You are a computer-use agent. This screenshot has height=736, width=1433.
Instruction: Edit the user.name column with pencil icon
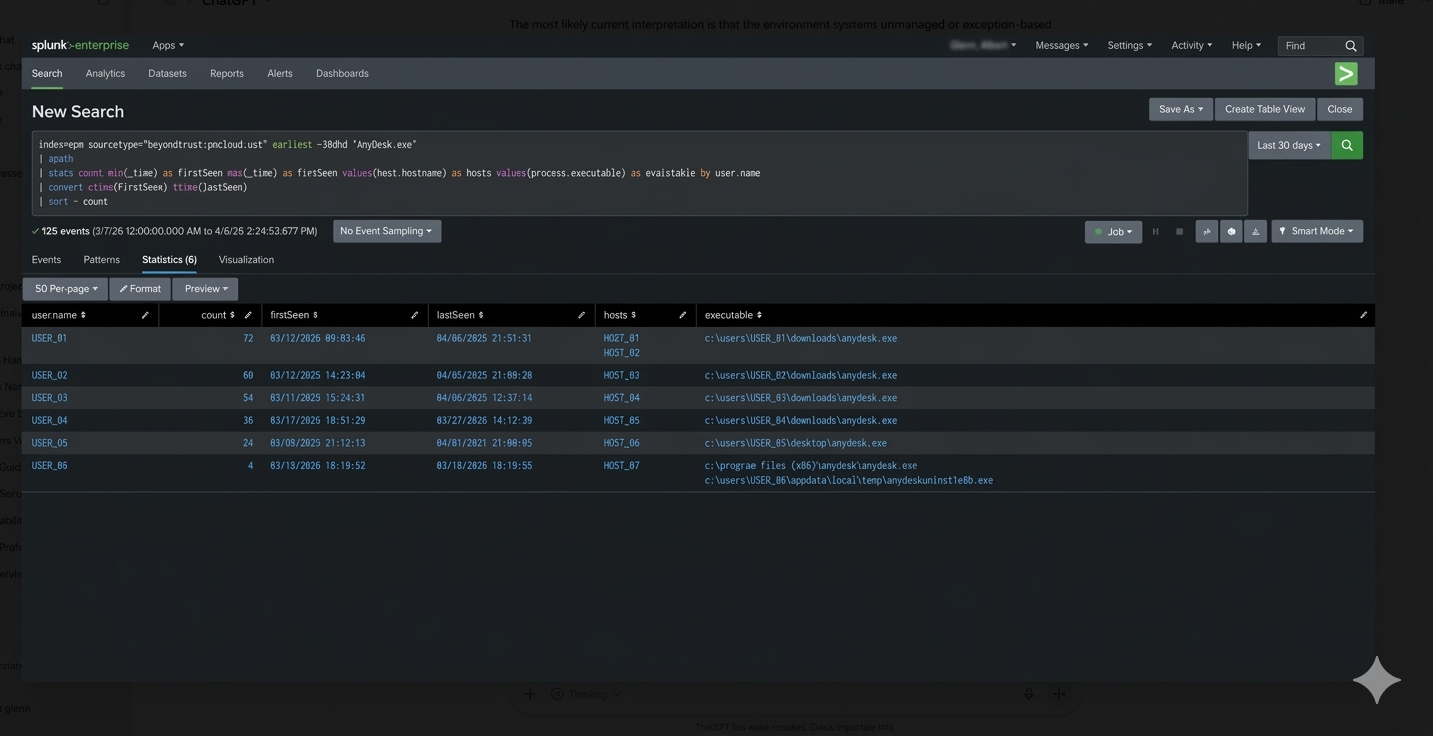[145, 315]
